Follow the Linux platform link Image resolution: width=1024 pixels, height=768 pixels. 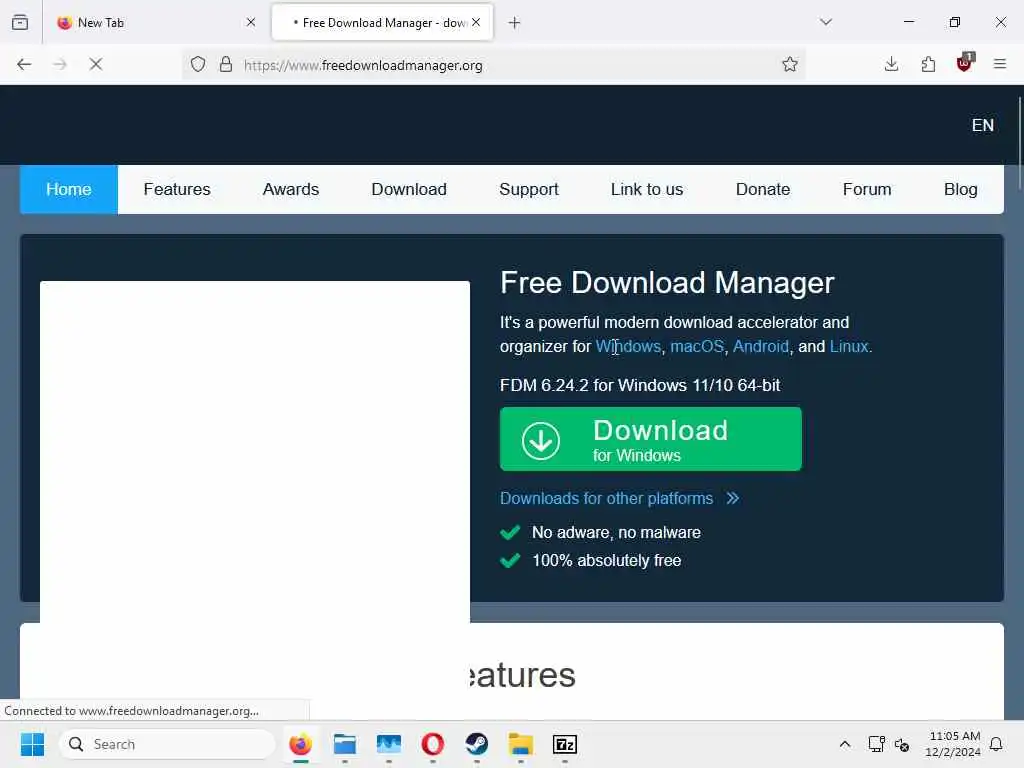click(849, 346)
